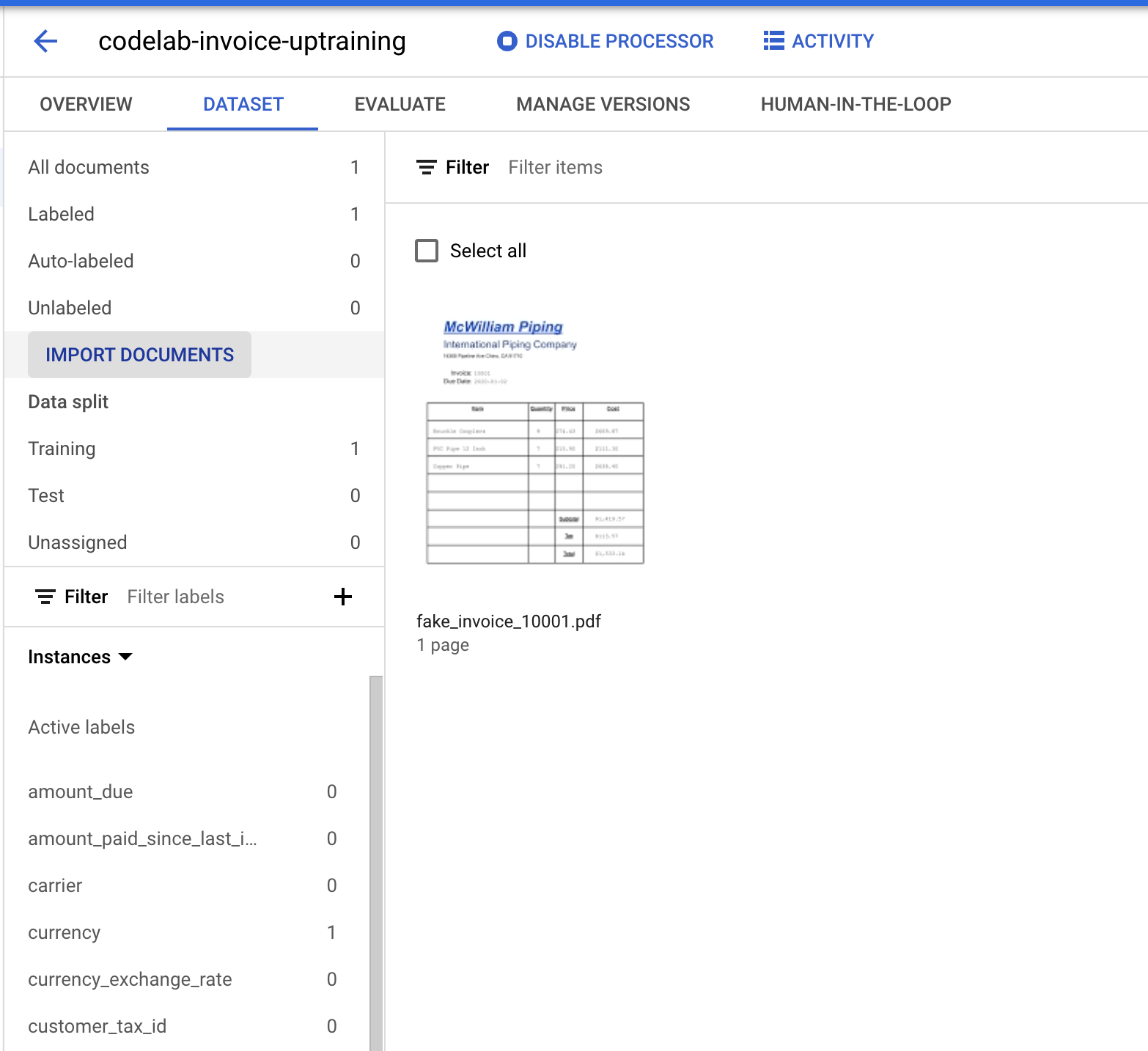The image size is (1148, 1051).
Task: Switch to the Evaluate tab
Action: 400,104
